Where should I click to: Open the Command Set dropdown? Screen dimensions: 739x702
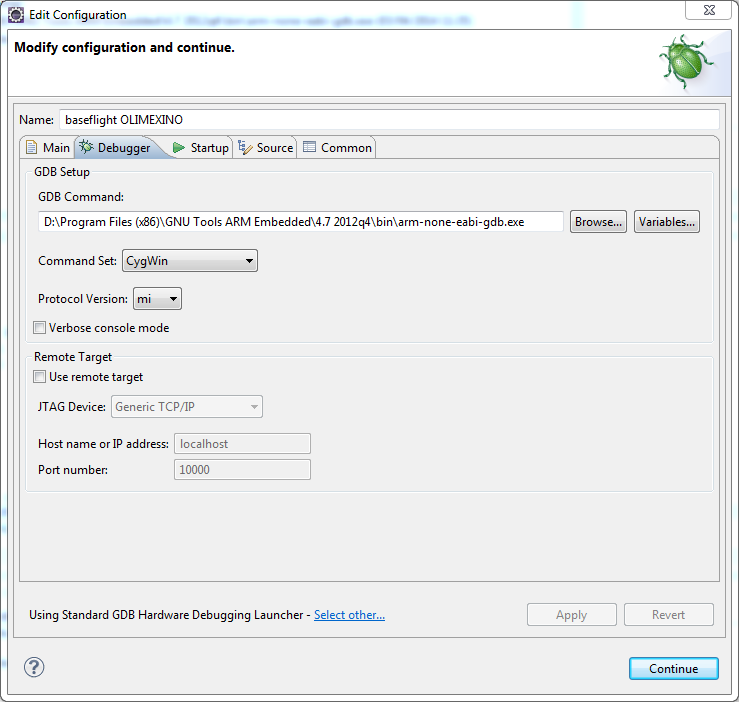190,262
